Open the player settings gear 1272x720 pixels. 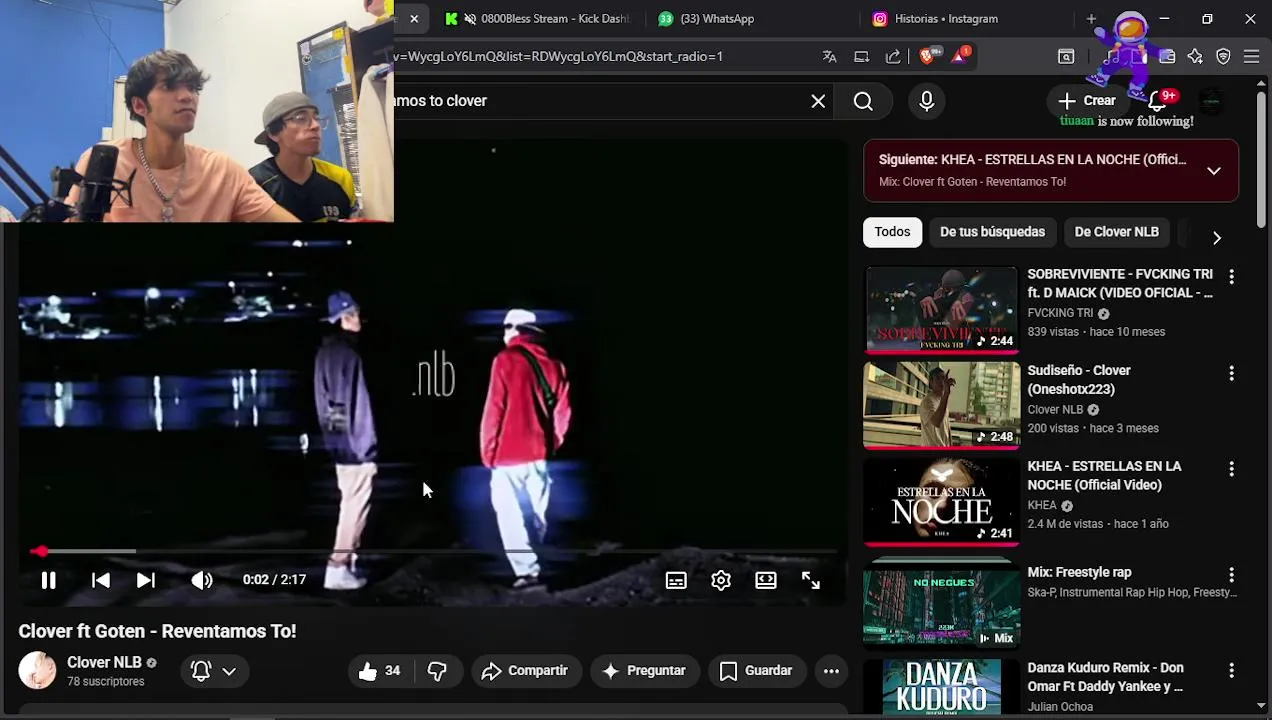coord(721,580)
